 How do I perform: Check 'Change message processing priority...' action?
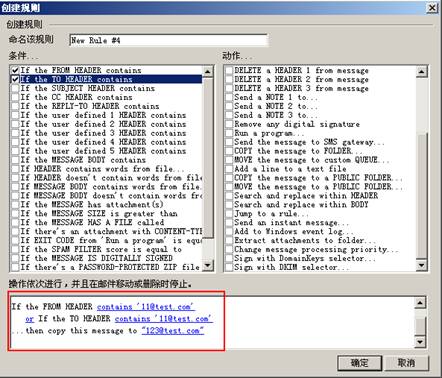point(229,249)
